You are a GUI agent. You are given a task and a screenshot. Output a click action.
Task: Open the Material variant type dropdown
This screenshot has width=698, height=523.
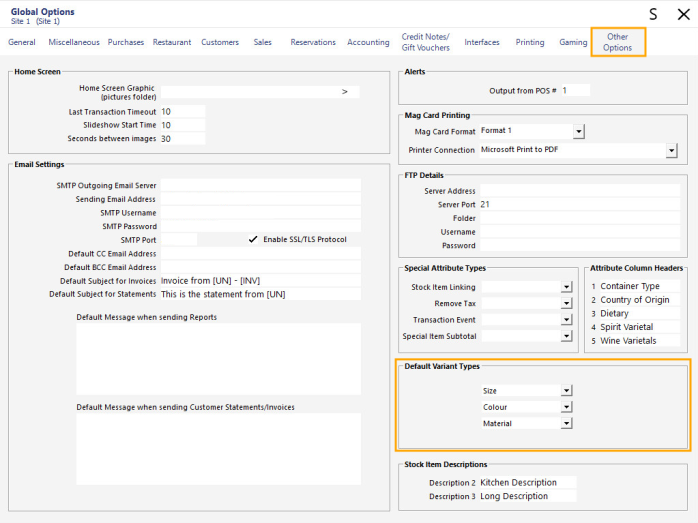[x=566, y=423]
